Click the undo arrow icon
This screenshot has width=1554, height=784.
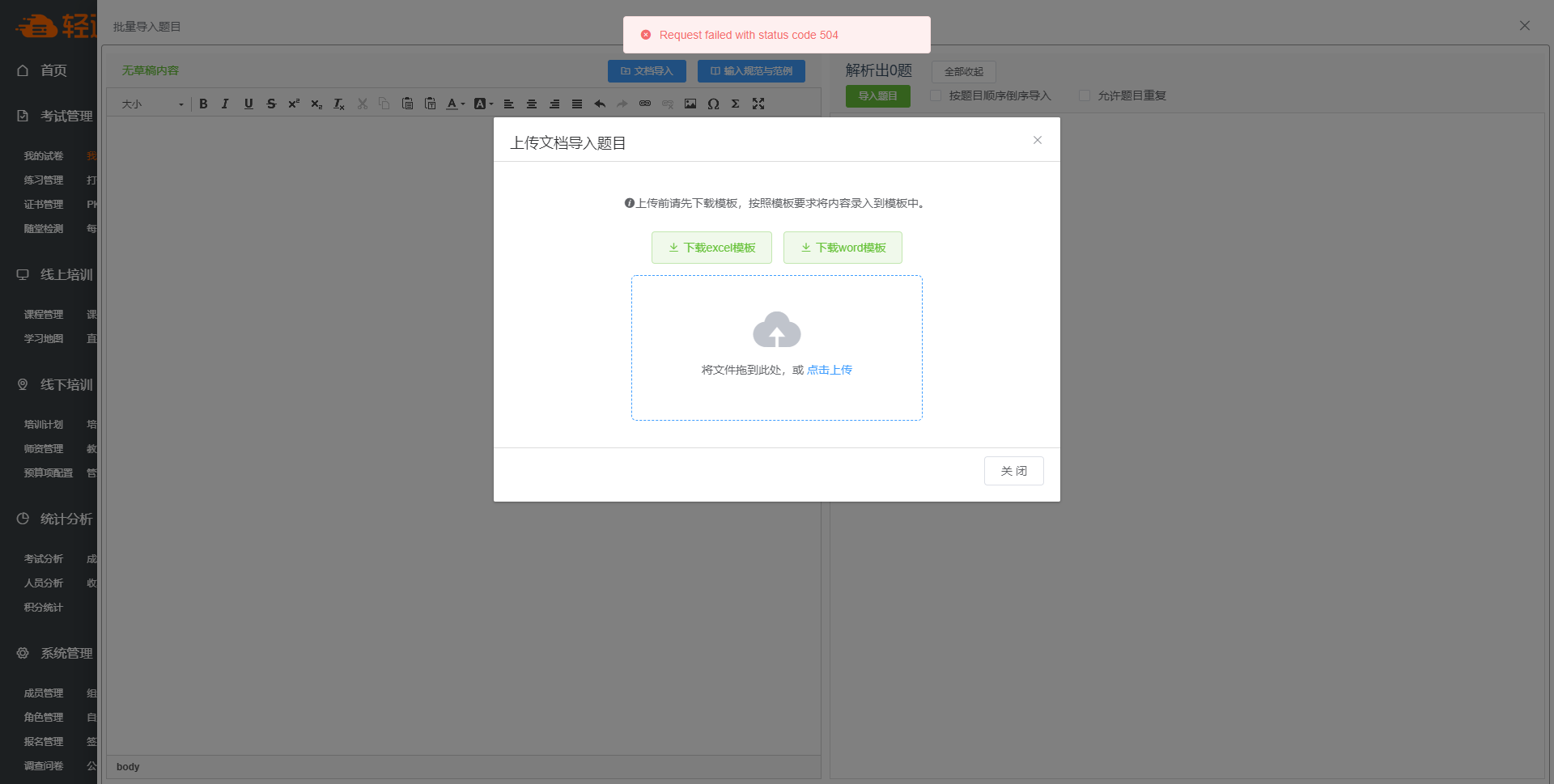(x=600, y=104)
